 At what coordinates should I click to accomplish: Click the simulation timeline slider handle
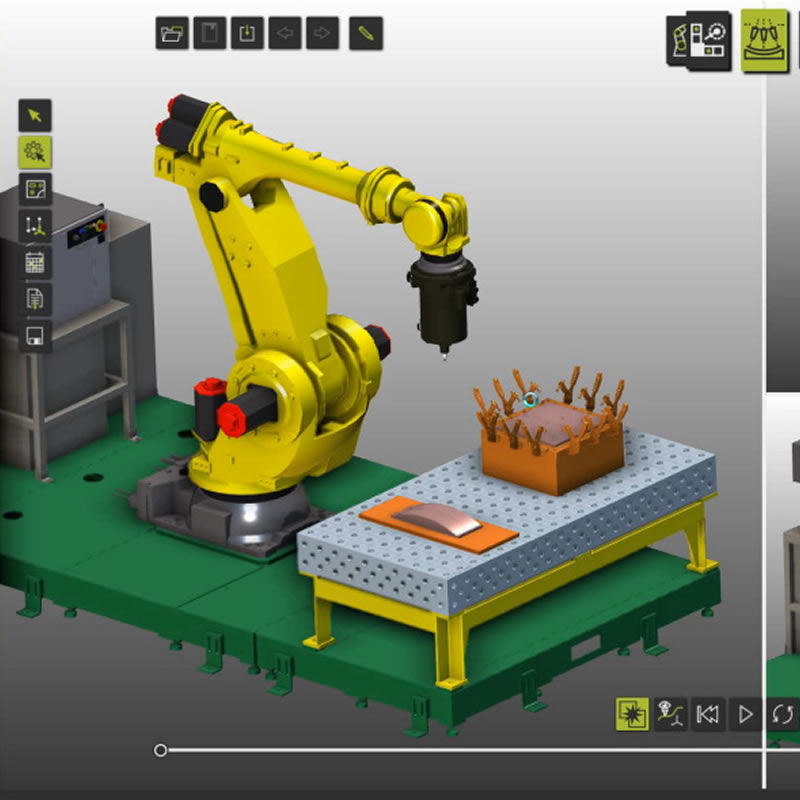point(160,750)
